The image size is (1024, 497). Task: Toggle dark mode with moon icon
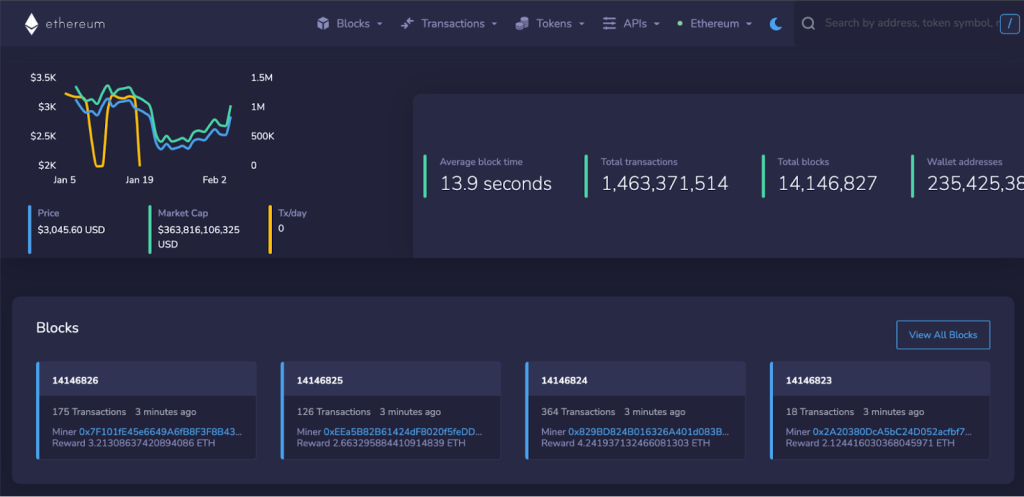775,23
